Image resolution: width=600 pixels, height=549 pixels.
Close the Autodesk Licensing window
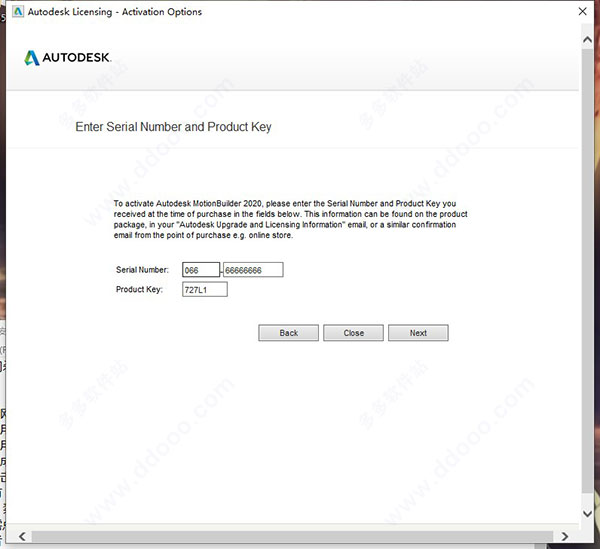pyautogui.click(x=582, y=11)
